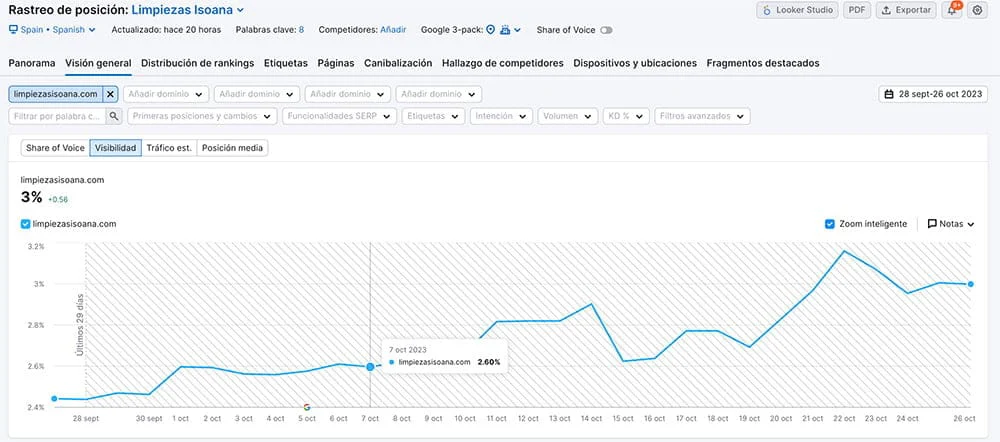Click the 26 oct end data point

971,284
